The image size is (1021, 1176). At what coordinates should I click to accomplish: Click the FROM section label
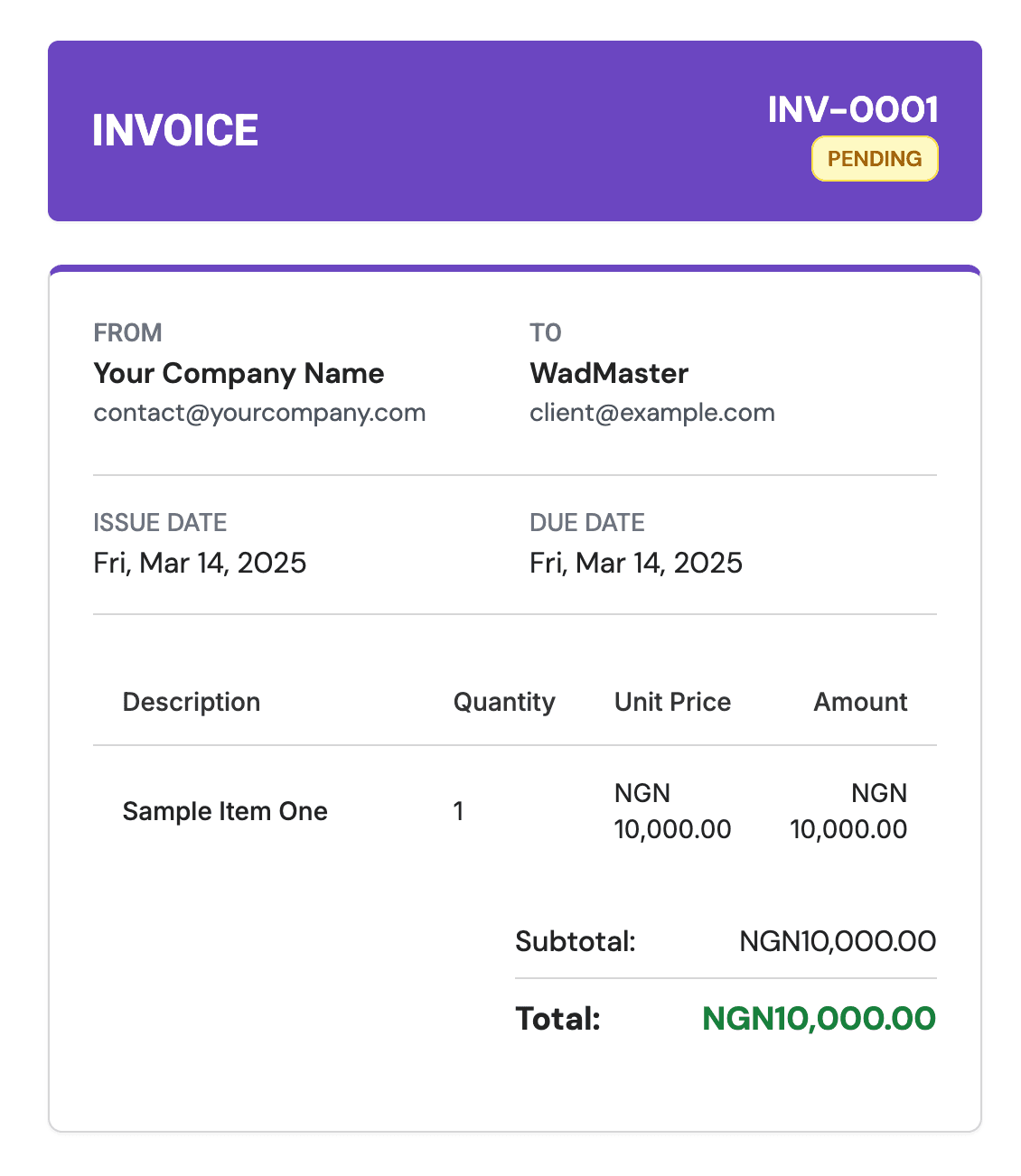click(x=127, y=332)
